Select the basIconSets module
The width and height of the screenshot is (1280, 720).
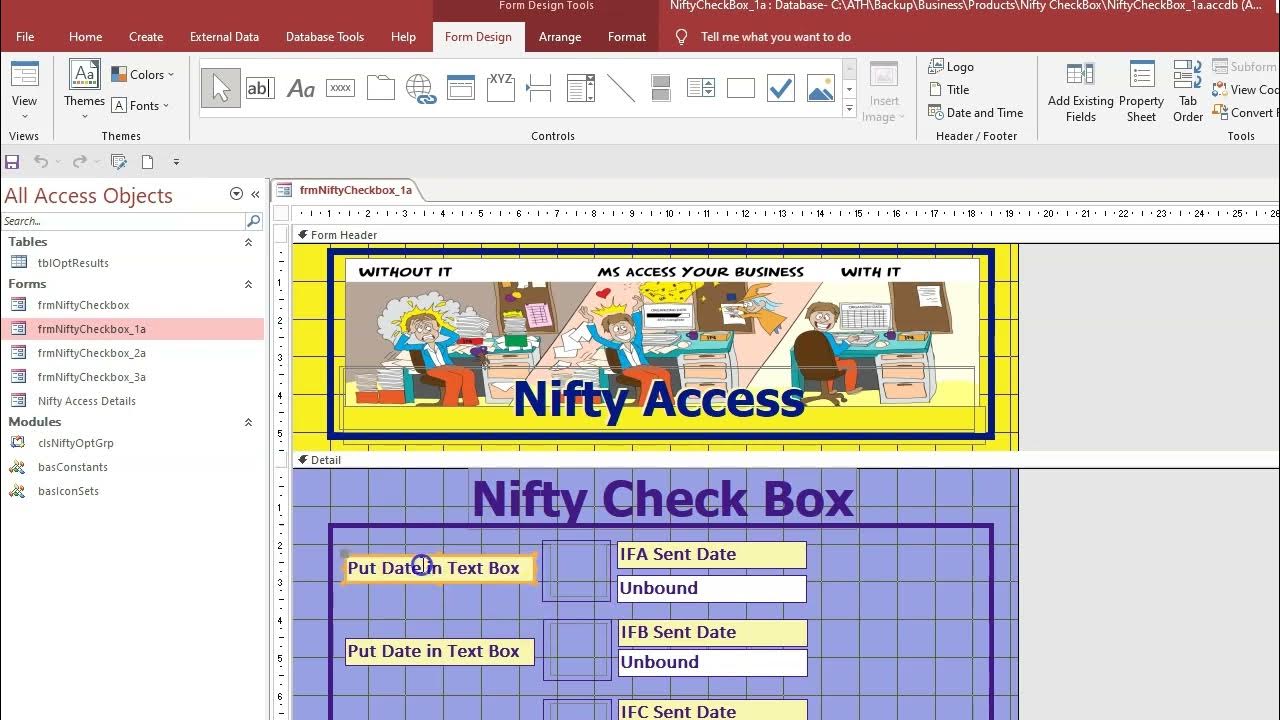(134, 491)
